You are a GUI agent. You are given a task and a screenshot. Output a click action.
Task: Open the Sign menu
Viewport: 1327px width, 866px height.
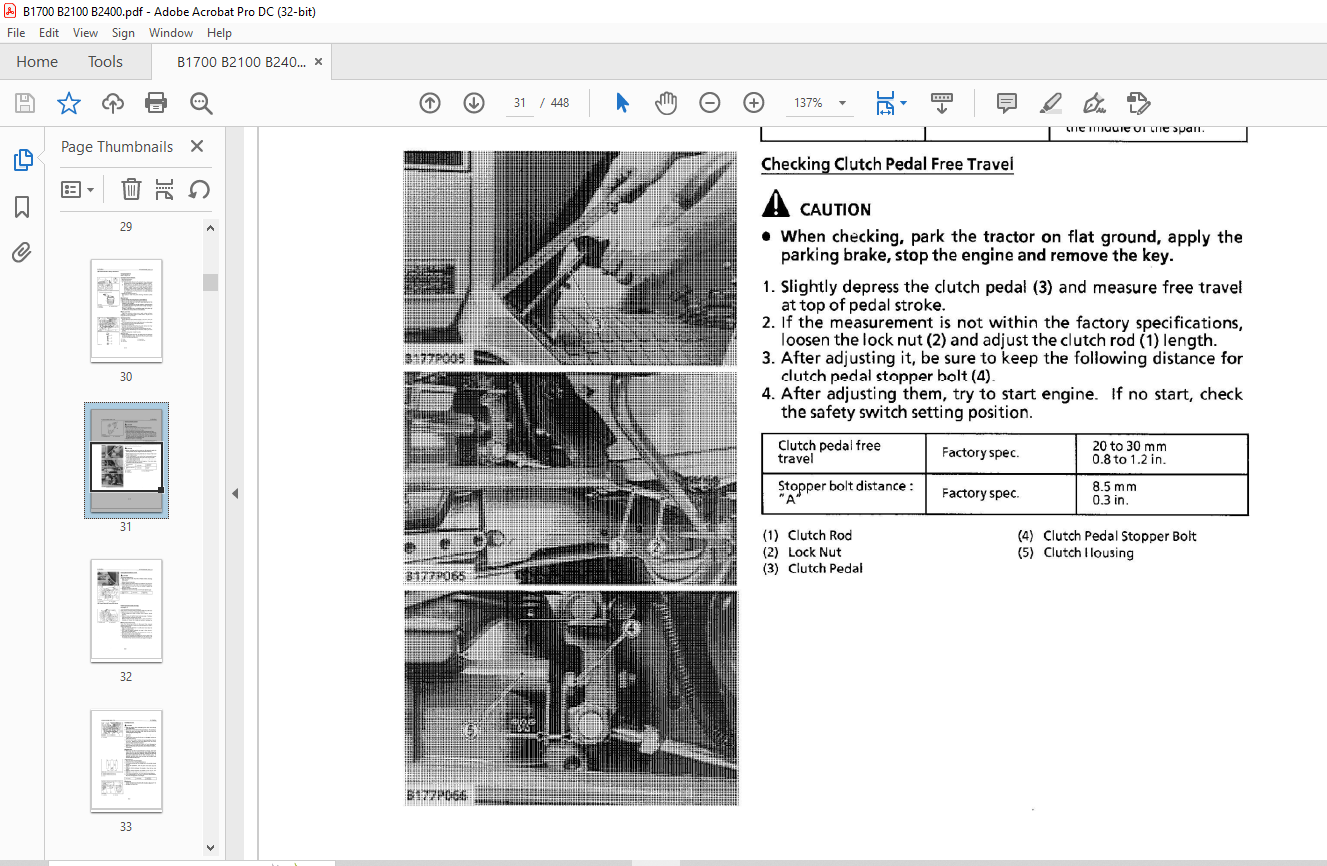(x=123, y=33)
